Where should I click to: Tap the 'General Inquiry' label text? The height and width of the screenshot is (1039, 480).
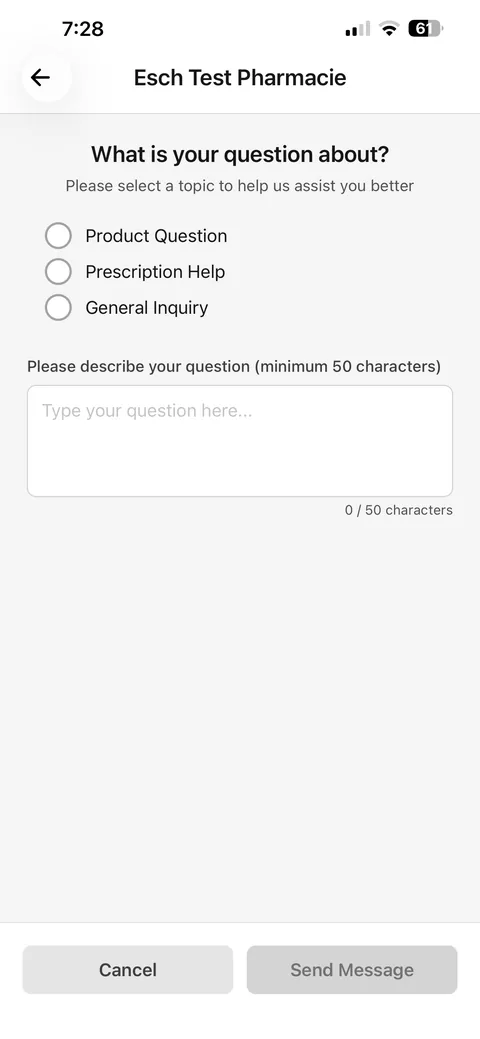[x=147, y=307]
